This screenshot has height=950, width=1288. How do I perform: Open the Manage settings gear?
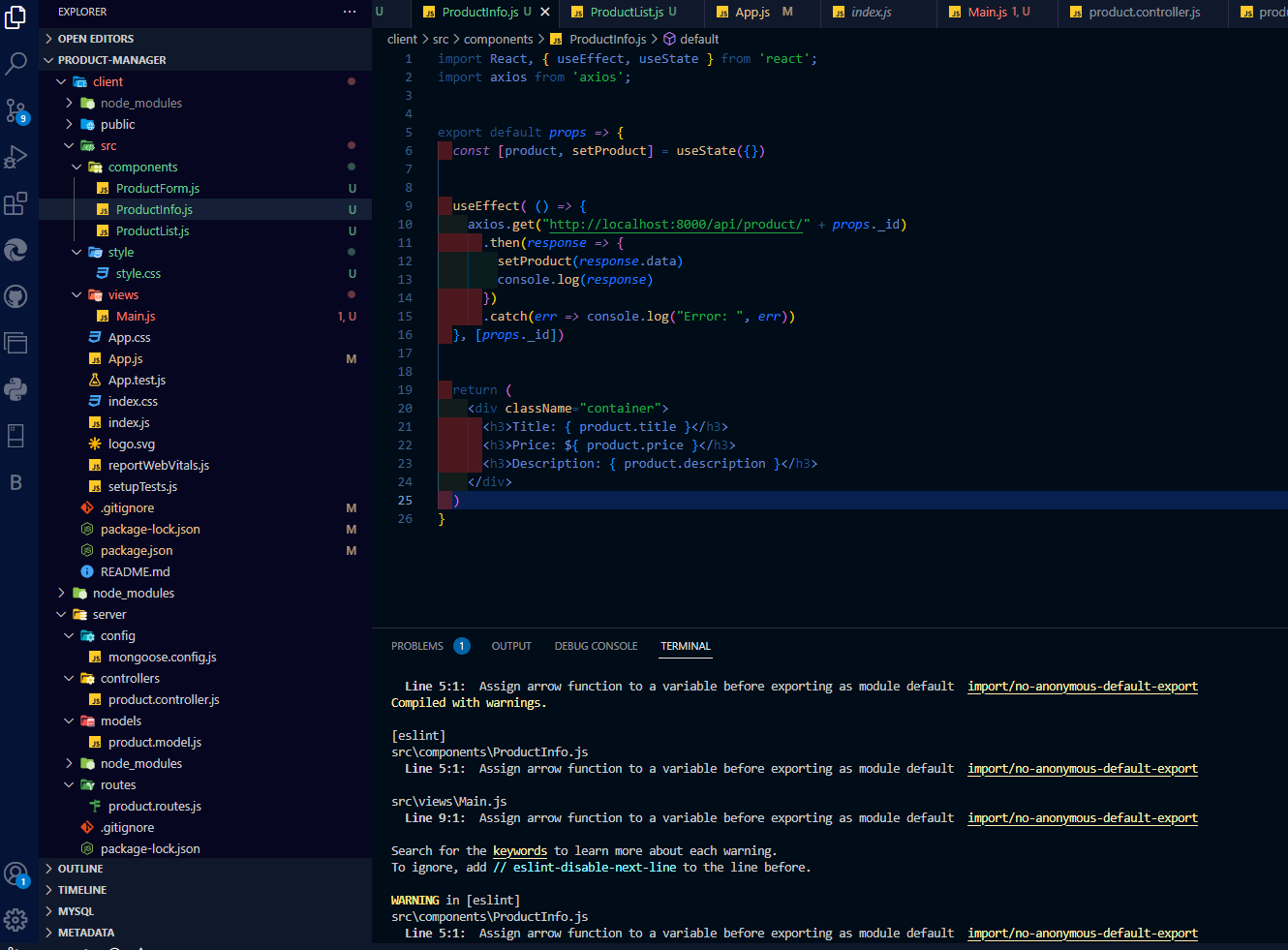click(15, 919)
